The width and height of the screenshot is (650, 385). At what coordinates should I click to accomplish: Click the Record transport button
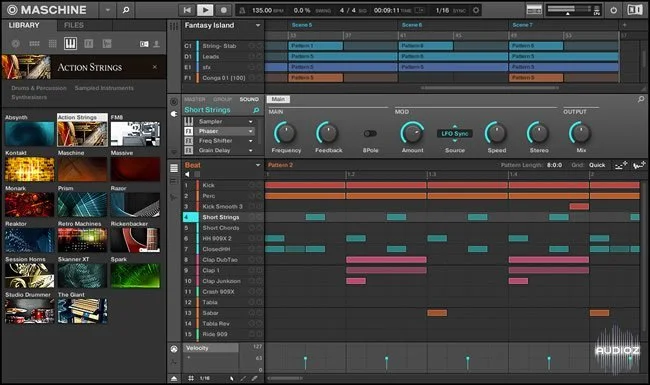click(223, 10)
